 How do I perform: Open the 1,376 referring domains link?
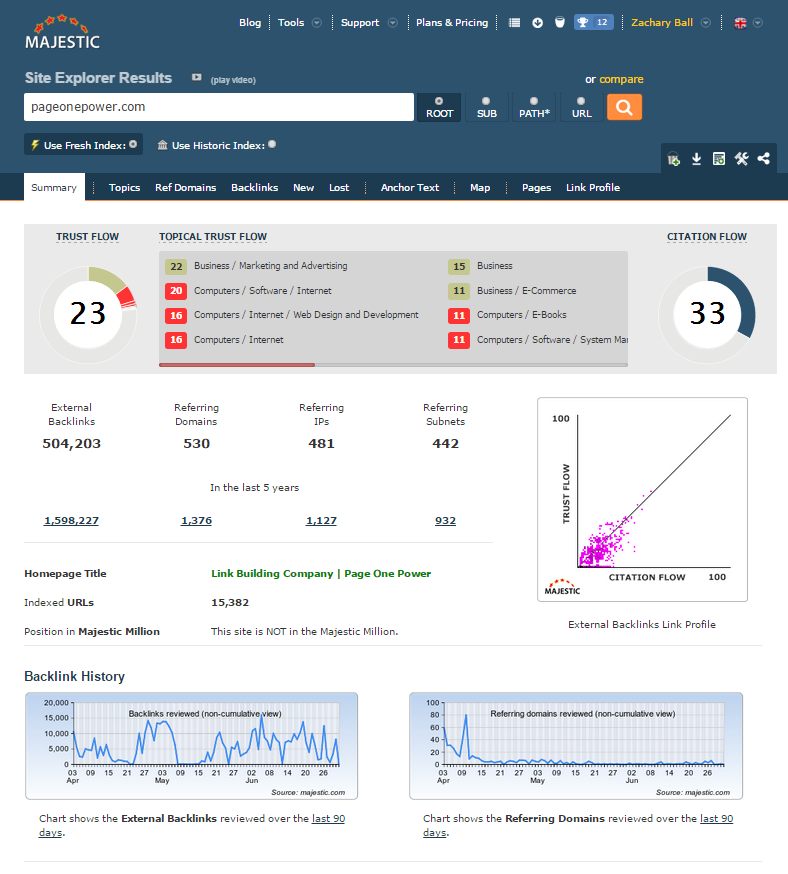196,521
